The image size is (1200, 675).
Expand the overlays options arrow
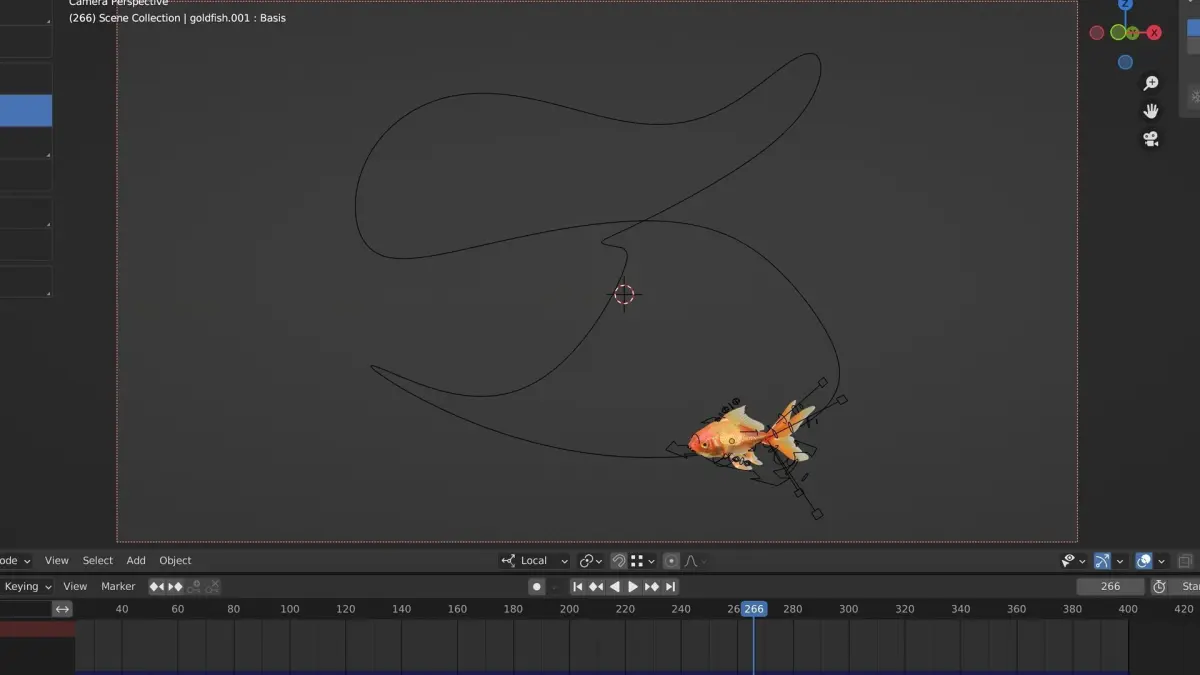click(1162, 561)
